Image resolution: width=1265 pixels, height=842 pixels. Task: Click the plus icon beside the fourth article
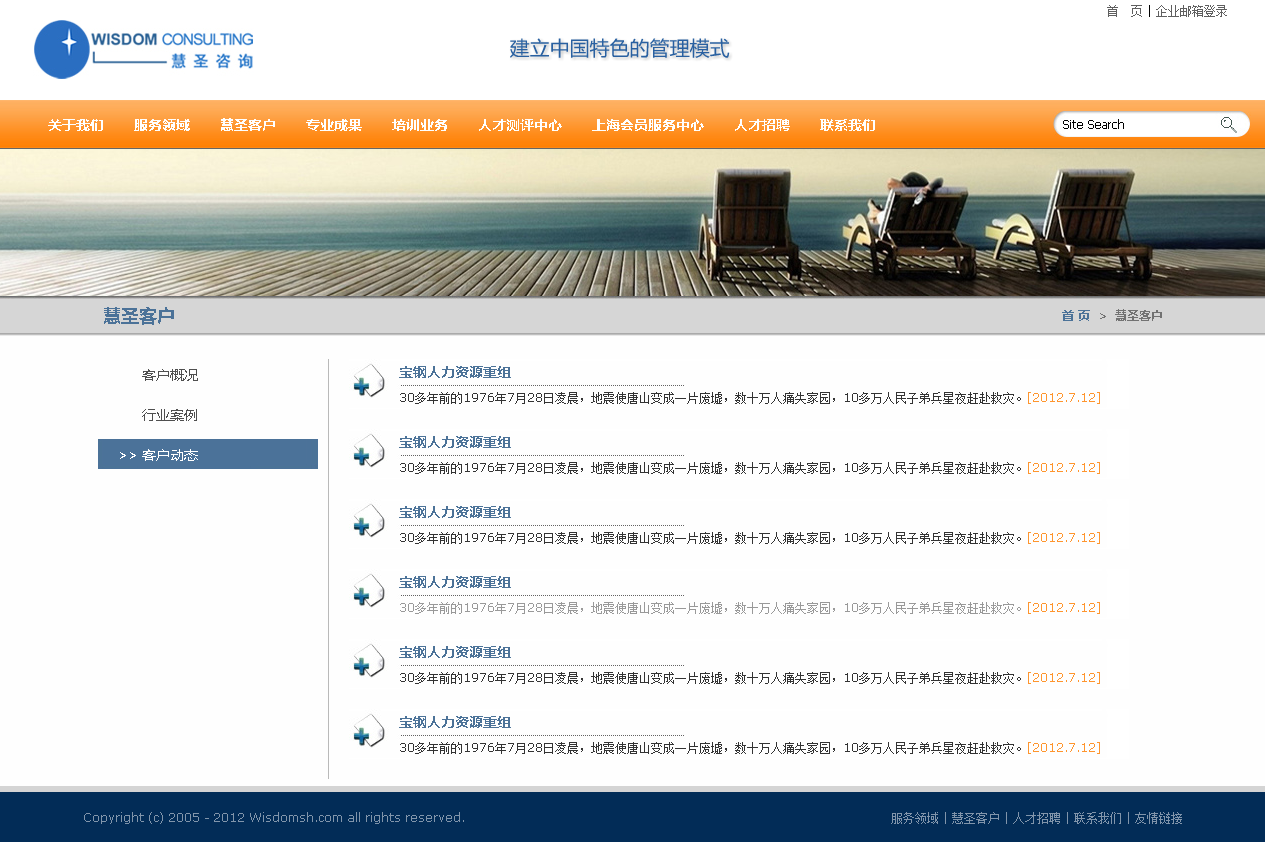(368, 592)
